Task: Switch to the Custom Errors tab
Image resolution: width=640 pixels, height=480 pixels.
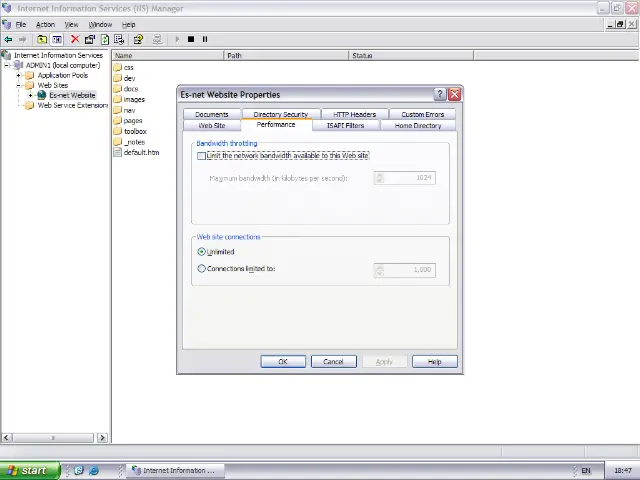Action: coord(422,114)
